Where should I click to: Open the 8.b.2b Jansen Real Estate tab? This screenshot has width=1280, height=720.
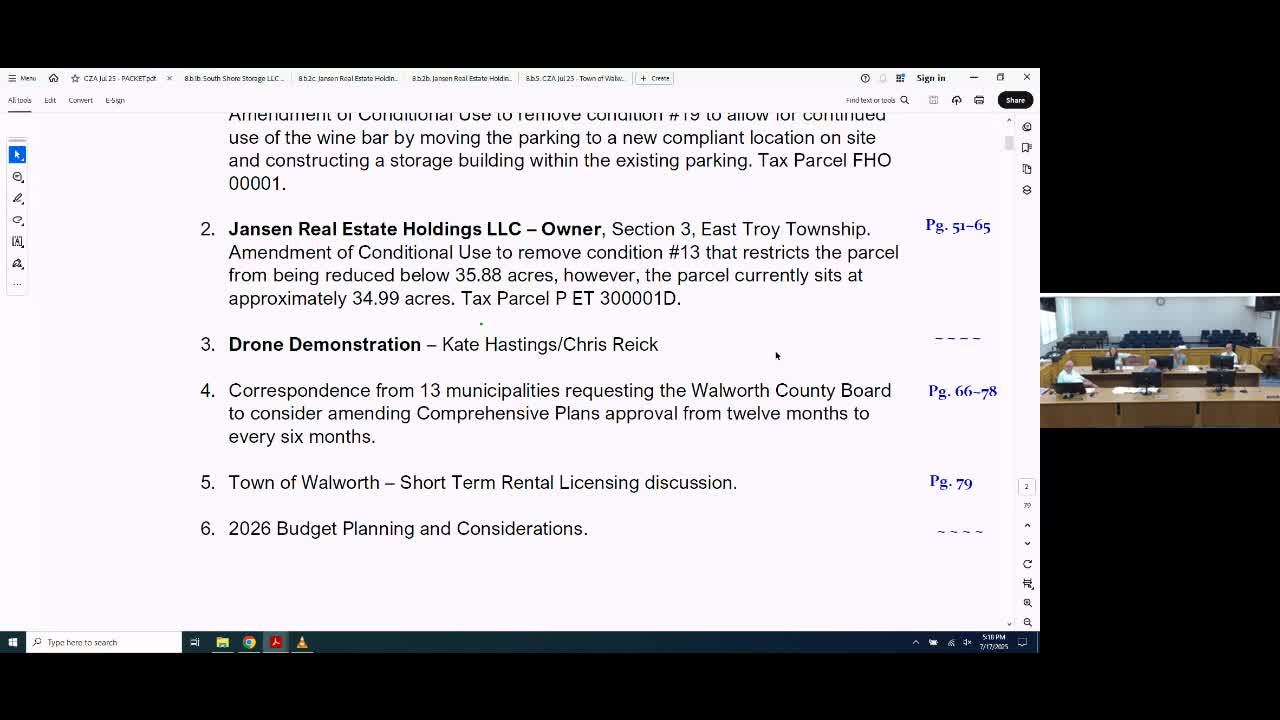coord(462,78)
